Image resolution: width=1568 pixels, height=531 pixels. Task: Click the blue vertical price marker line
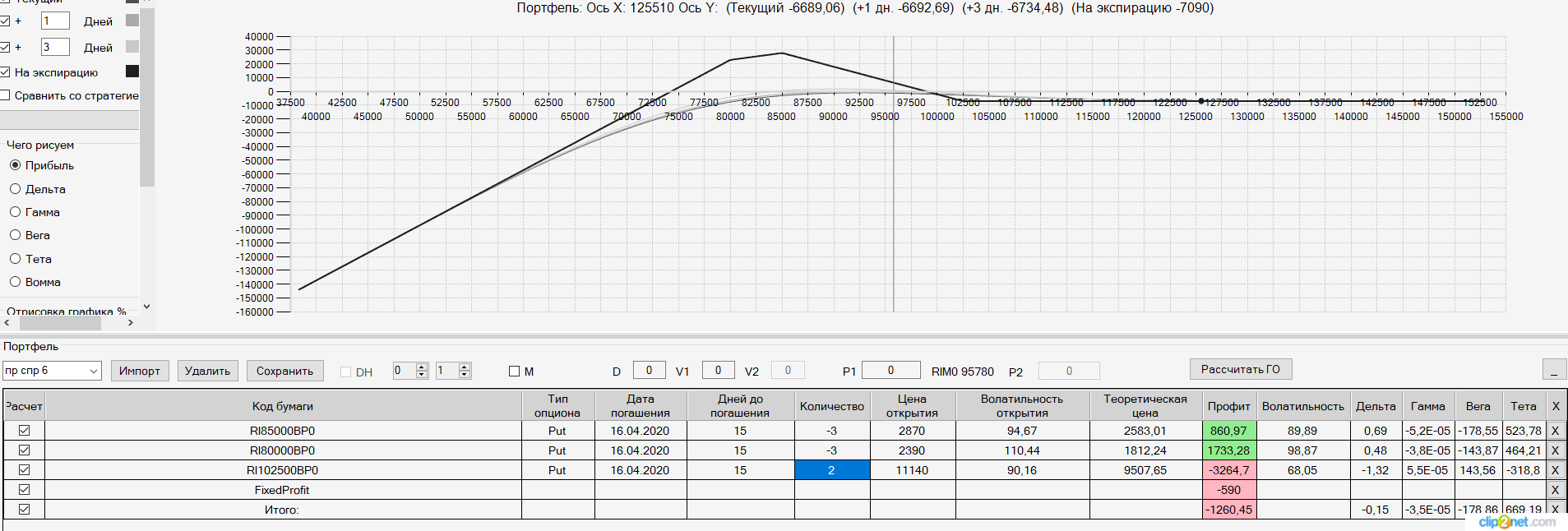894,174
